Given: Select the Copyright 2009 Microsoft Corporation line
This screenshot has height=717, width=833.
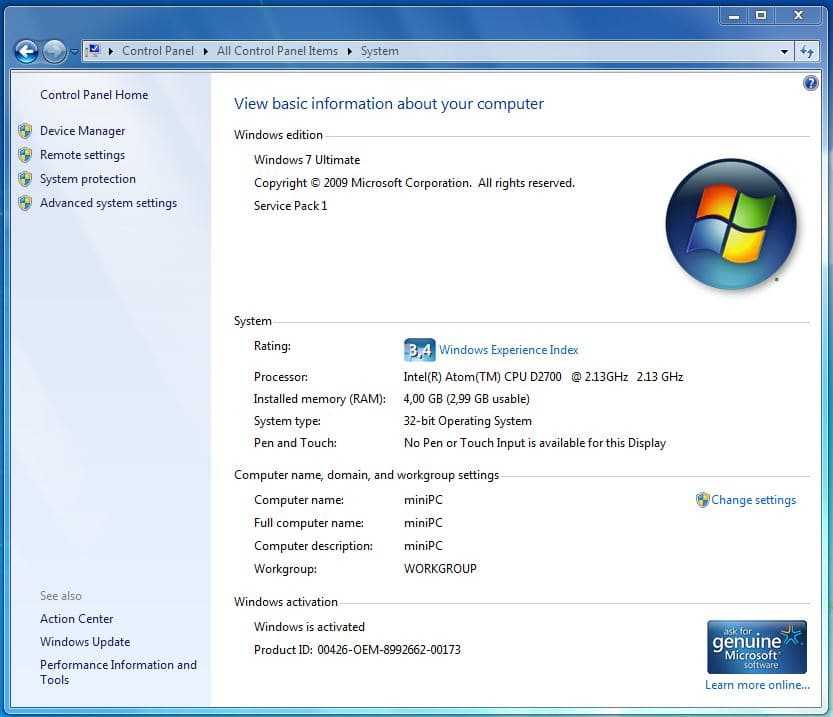Looking at the screenshot, I should (x=414, y=183).
